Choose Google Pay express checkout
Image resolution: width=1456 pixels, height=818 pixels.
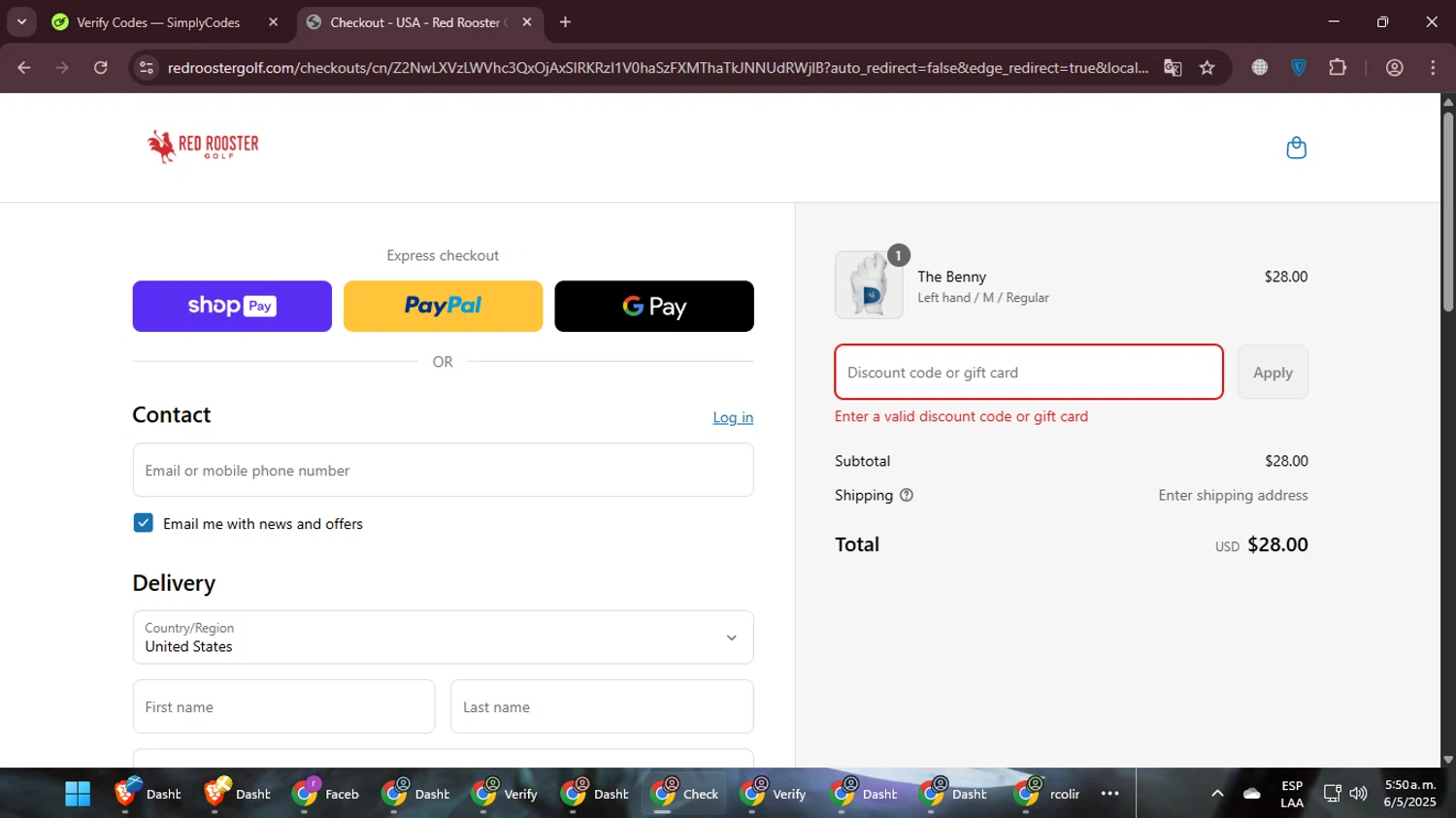(654, 306)
